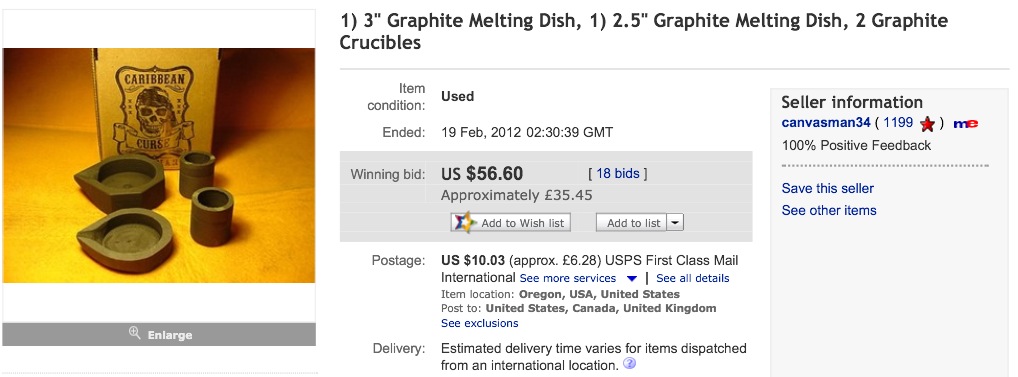This screenshot has height=377, width=1018.
Task: Click the item title heading
Action: [643, 32]
